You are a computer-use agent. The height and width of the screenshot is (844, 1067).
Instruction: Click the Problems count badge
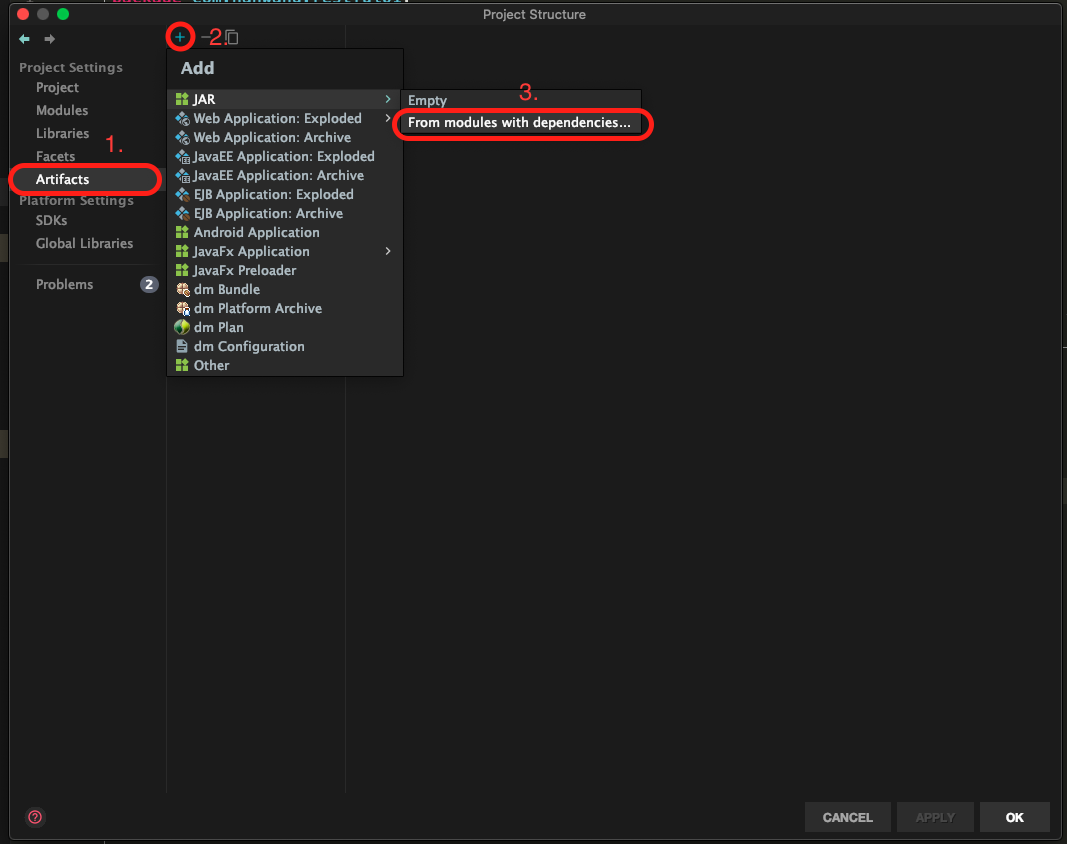(149, 284)
